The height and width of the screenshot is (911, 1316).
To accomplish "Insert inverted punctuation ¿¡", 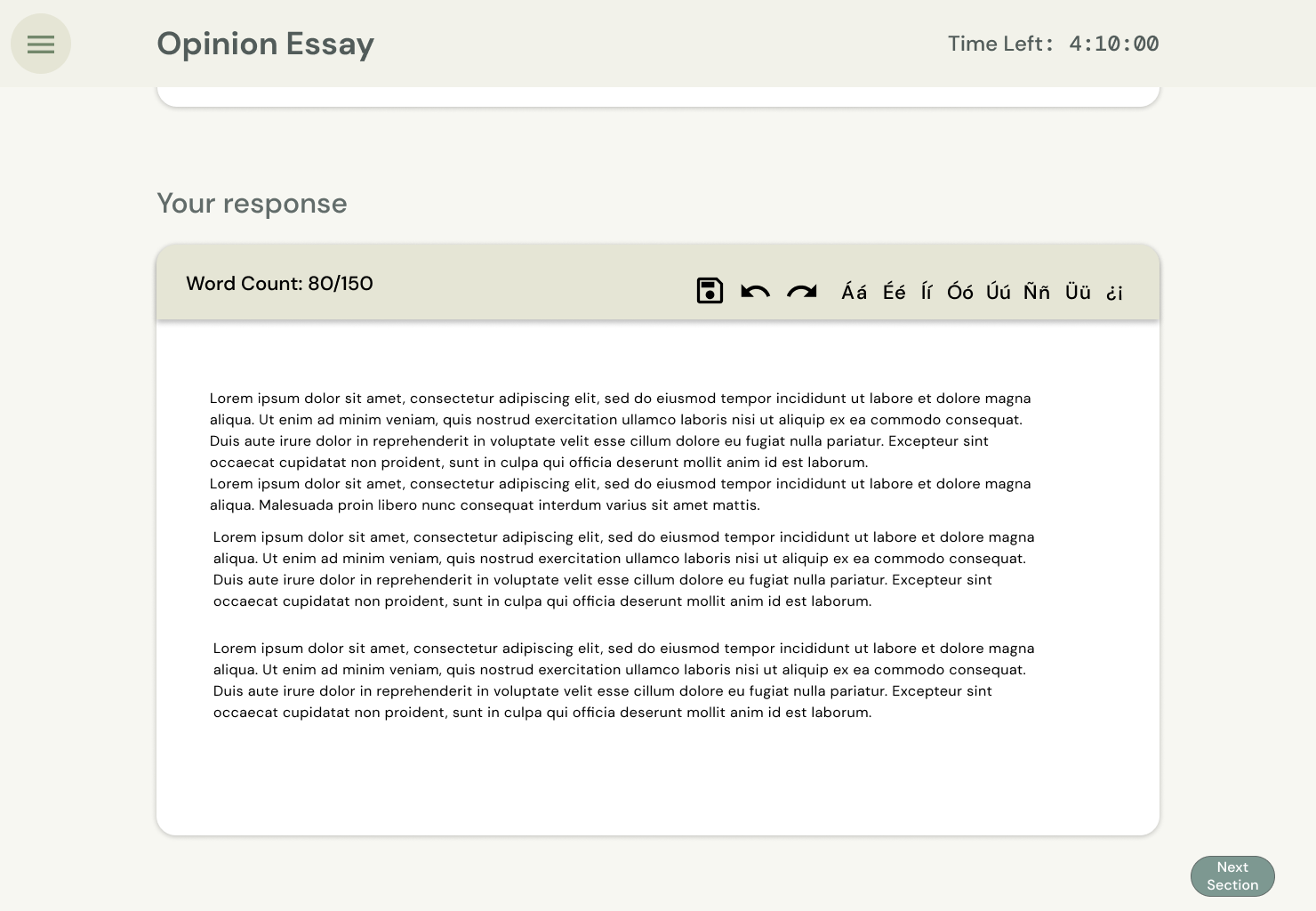I will pyautogui.click(x=1114, y=293).
